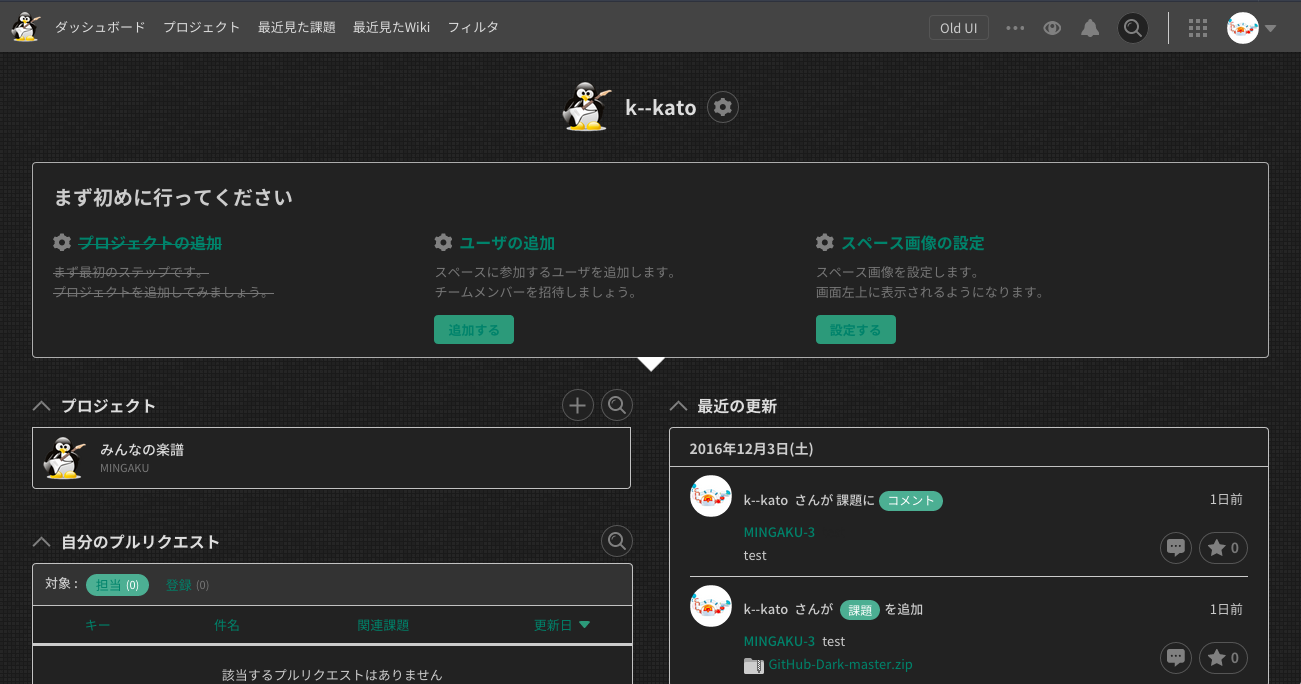This screenshot has width=1301, height=684.
Task: Switch to Old UI
Action: tap(958, 28)
